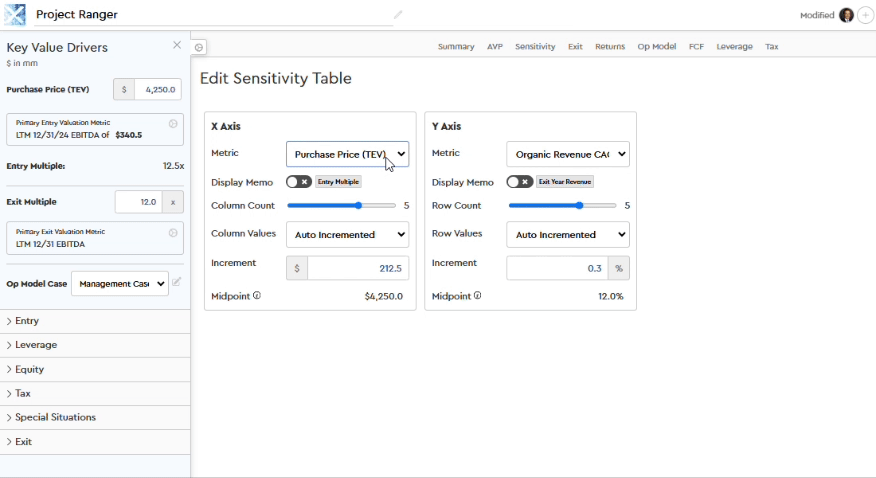The image size is (876, 478).
Task: Click the app logo icon
Action: 15,15
